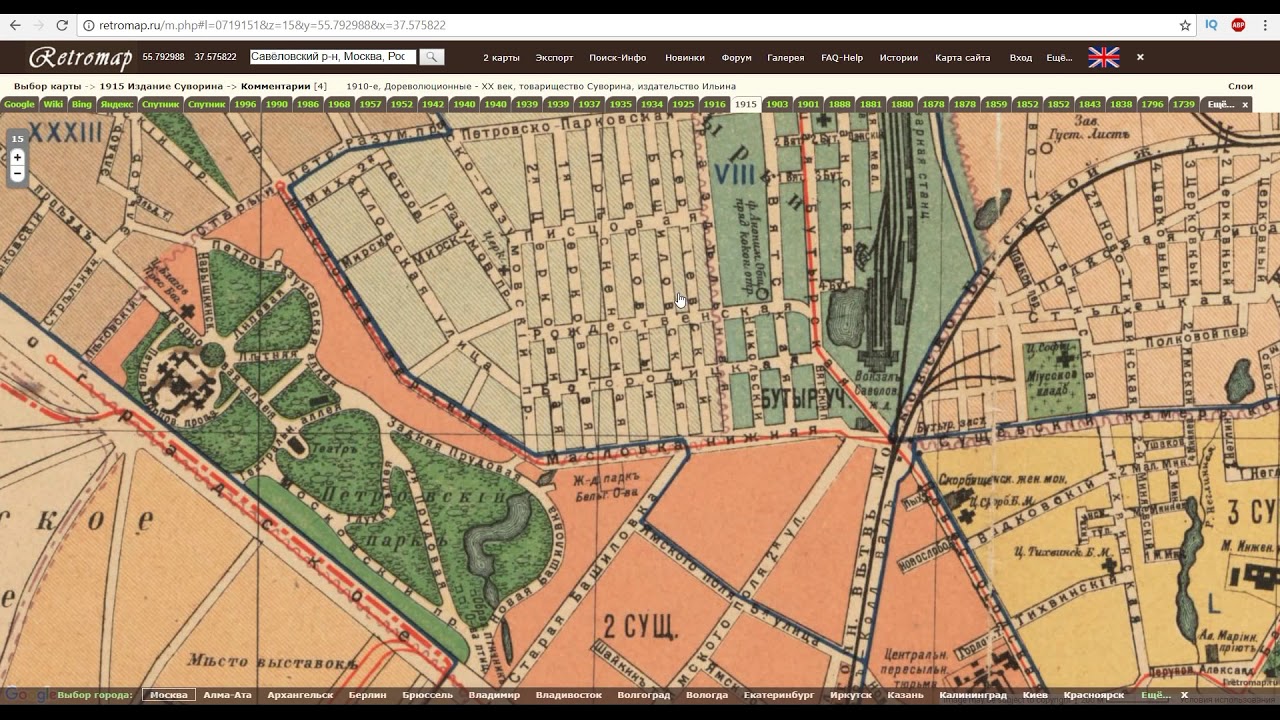The image size is (1280, 720).
Task: Bookmark page with the star icon
Action: (1185, 25)
